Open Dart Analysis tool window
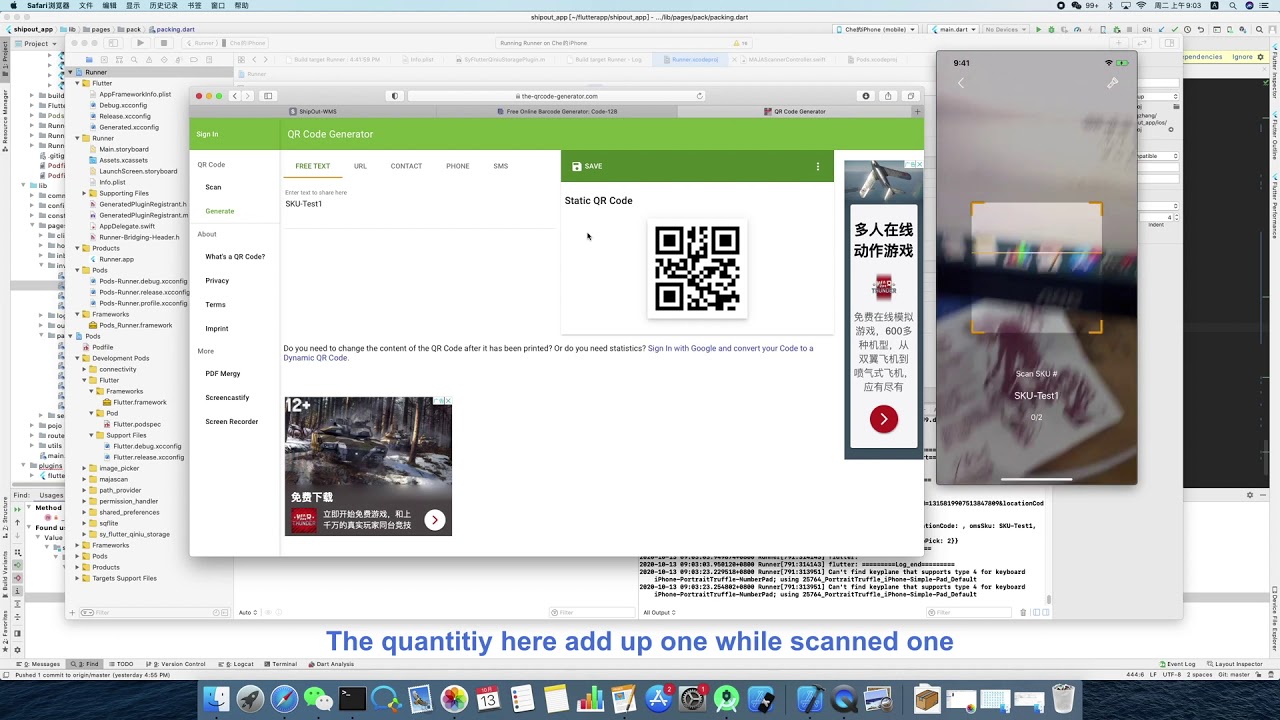 coord(332,664)
